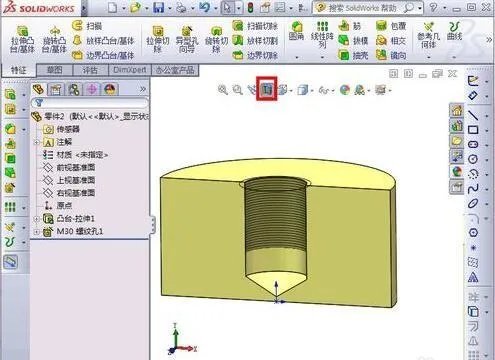Expand the M30 螺纹孔1 feature node
Image resolution: width=495 pixels, height=360 pixels.
tap(37, 232)
